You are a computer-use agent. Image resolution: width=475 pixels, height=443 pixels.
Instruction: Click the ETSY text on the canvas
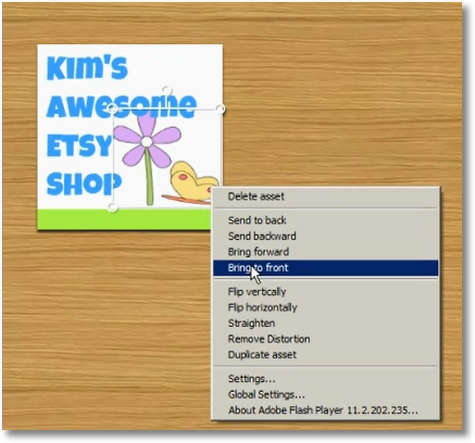click(79, 145)
